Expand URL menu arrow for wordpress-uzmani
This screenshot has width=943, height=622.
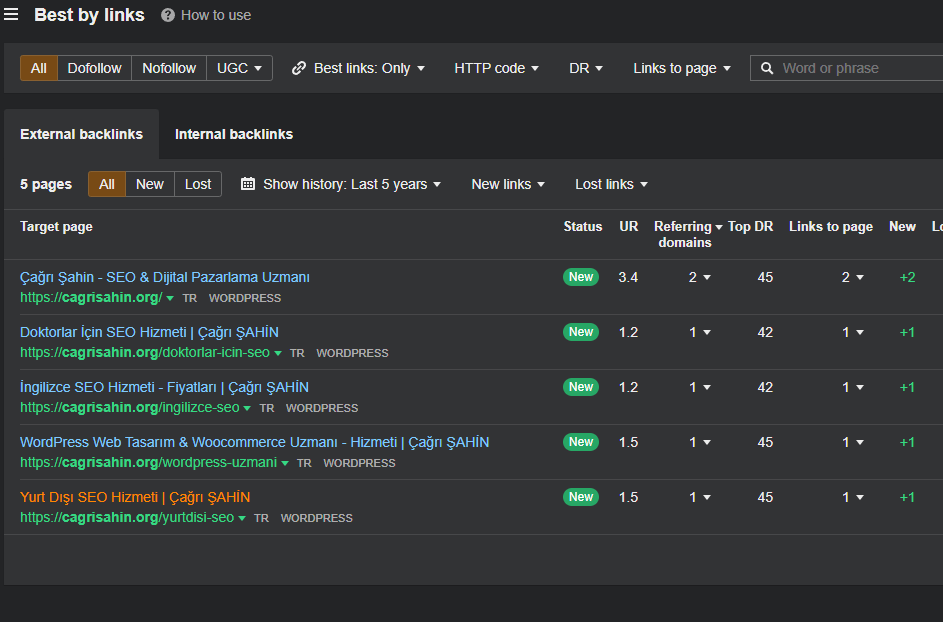click(285, 463)
